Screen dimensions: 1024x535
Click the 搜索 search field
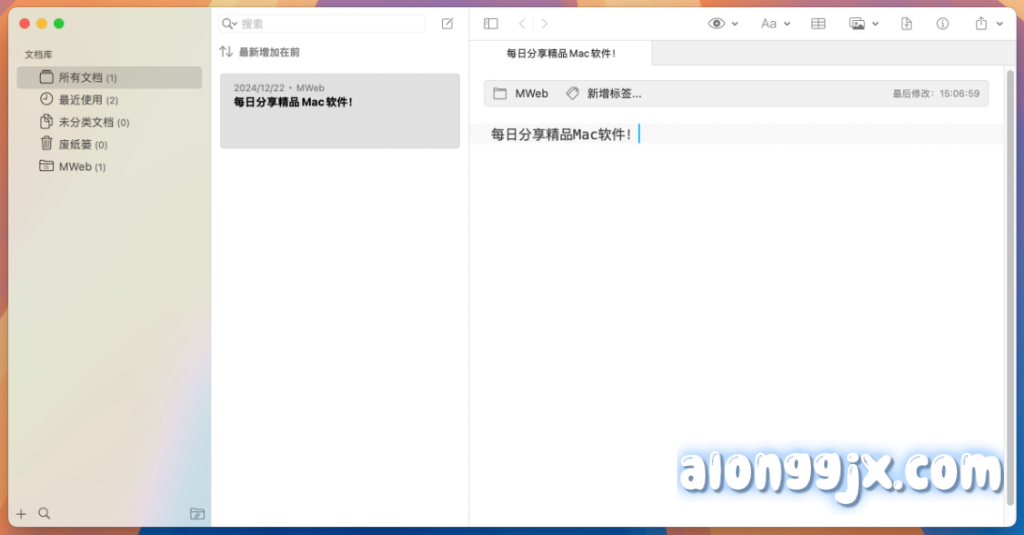330,23
